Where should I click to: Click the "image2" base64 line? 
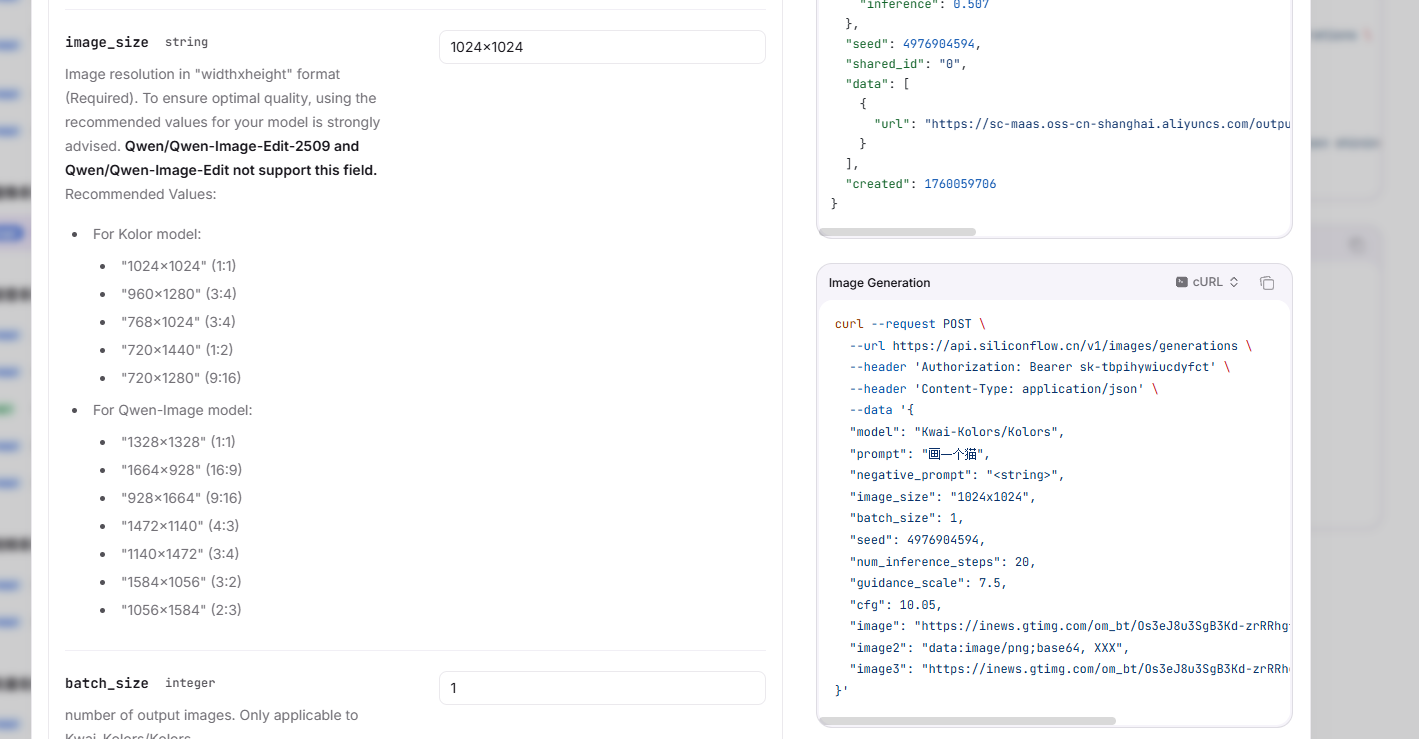[989, 648]
